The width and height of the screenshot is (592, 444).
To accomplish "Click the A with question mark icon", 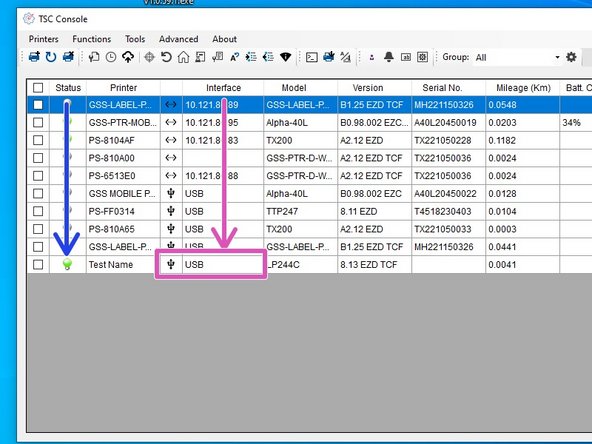I will pyautogui.click(x=234, y=57).
